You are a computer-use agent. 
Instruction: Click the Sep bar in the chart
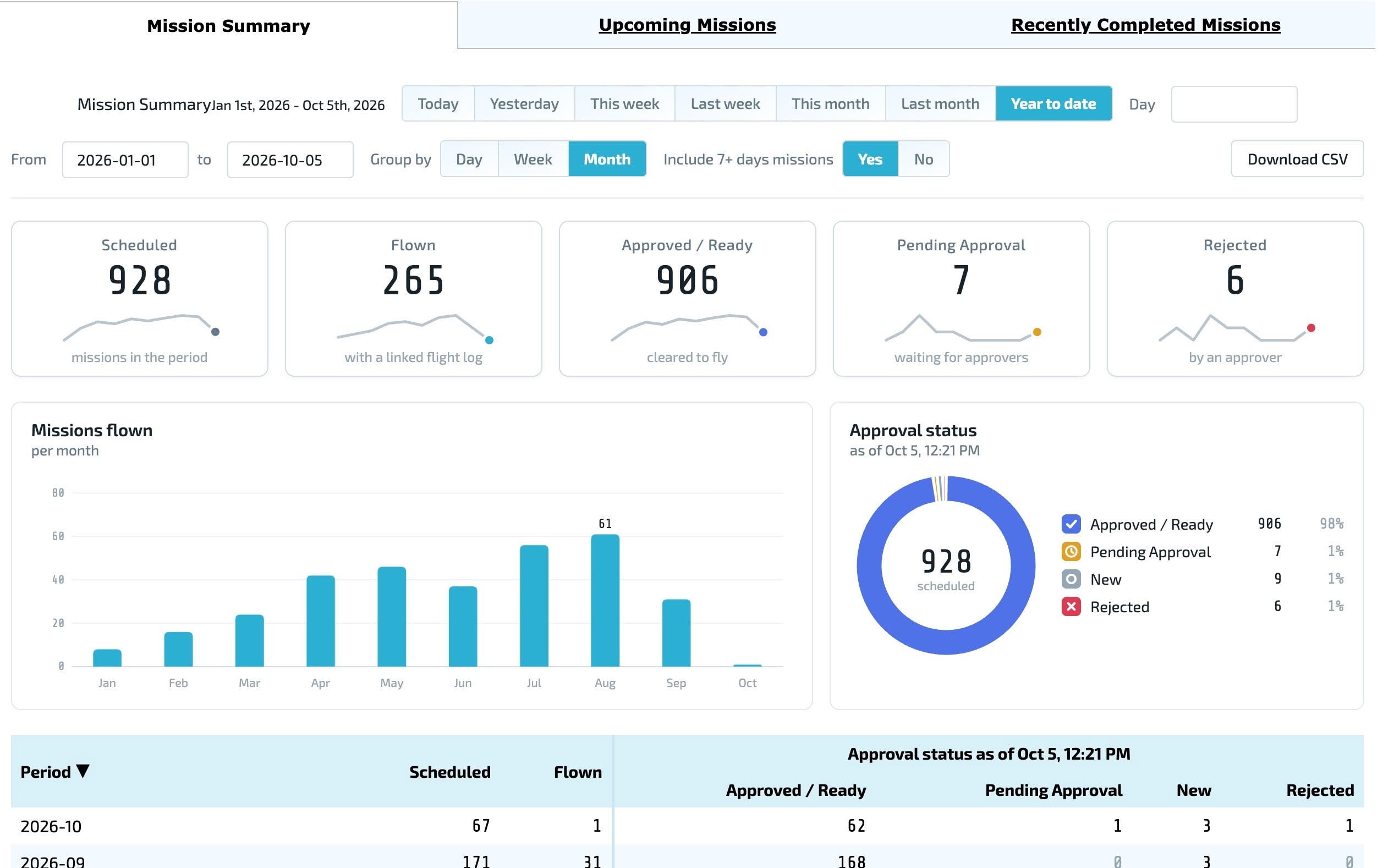[676, 633]
